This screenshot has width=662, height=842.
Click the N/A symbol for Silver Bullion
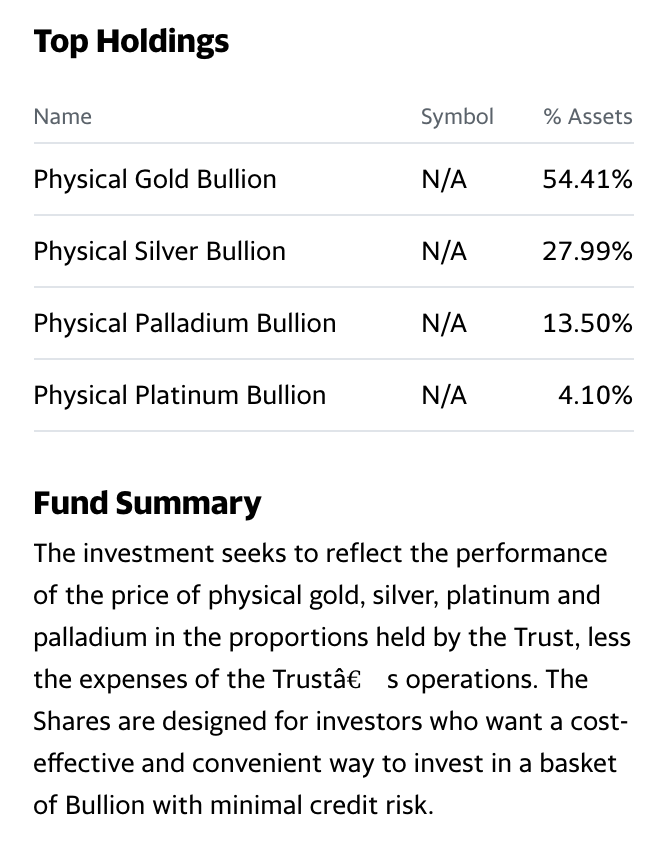[x=444, y=251]
